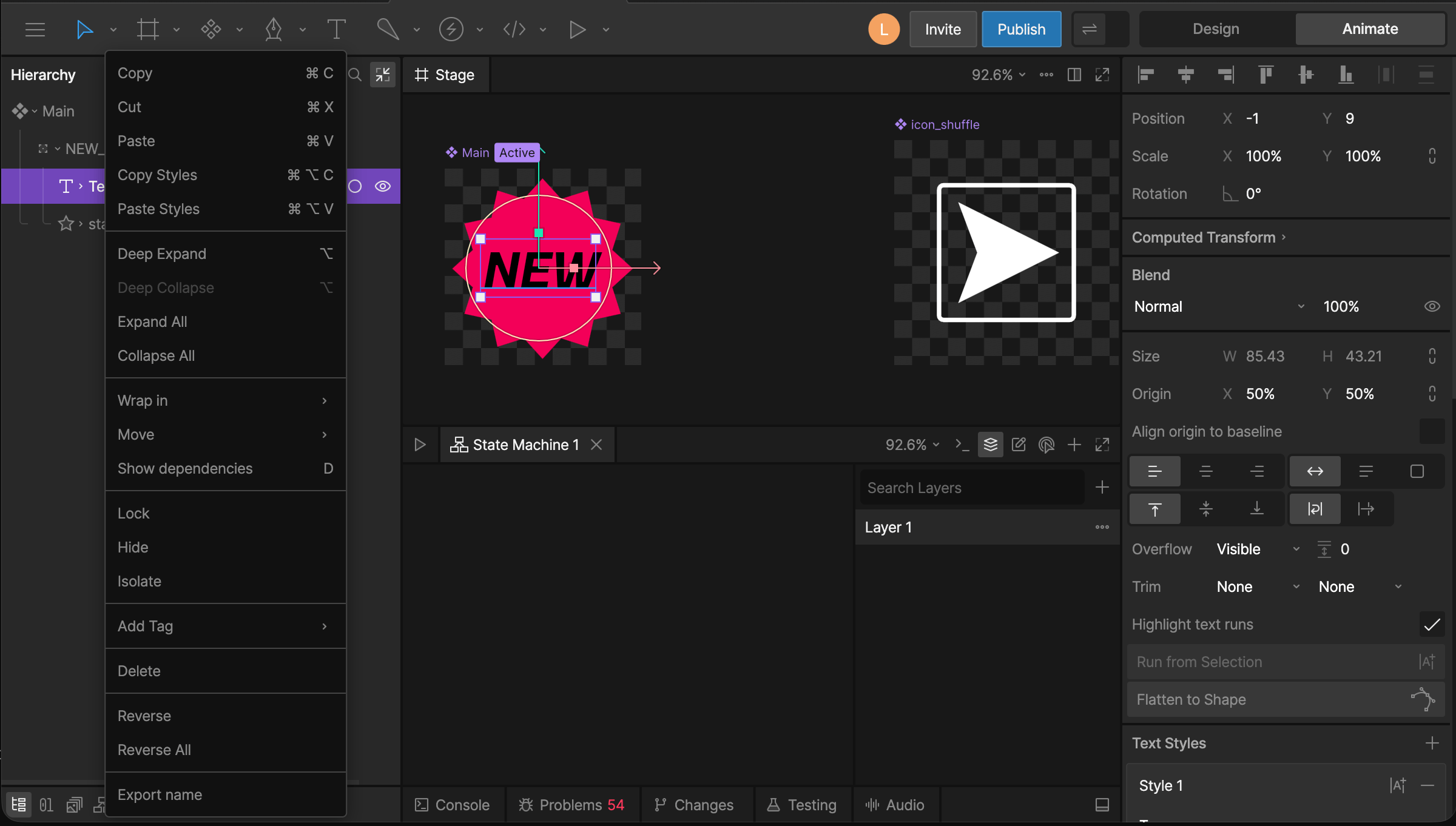Select the Events lightning tool
Viewport: 1456px width, 826px height.
click(451, 29)
